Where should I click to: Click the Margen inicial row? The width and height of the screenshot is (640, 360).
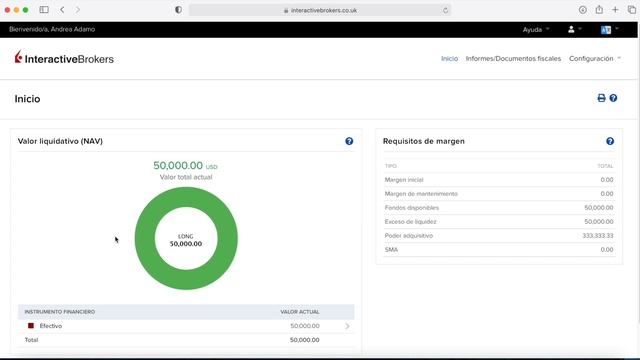click(499, 180)
